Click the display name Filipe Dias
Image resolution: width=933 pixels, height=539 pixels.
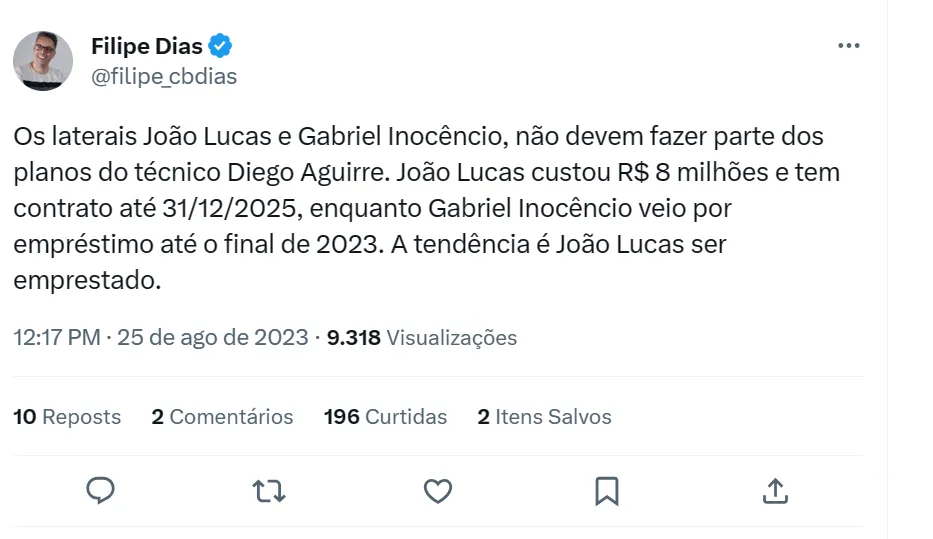click(147, 46)
